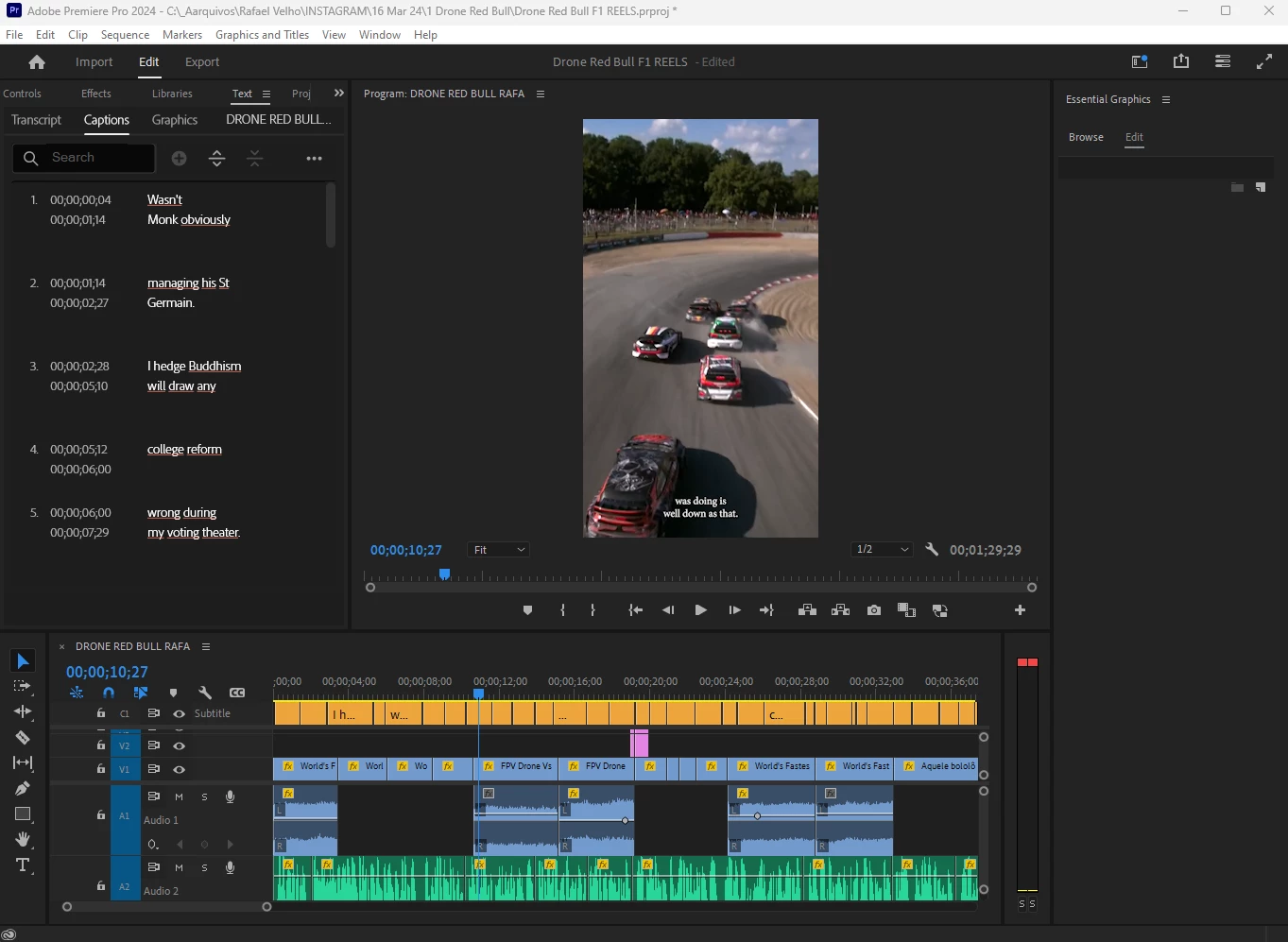Mark Out point in Program monitor
Screen dimensions: 1288x942
[x=592, y=610]
